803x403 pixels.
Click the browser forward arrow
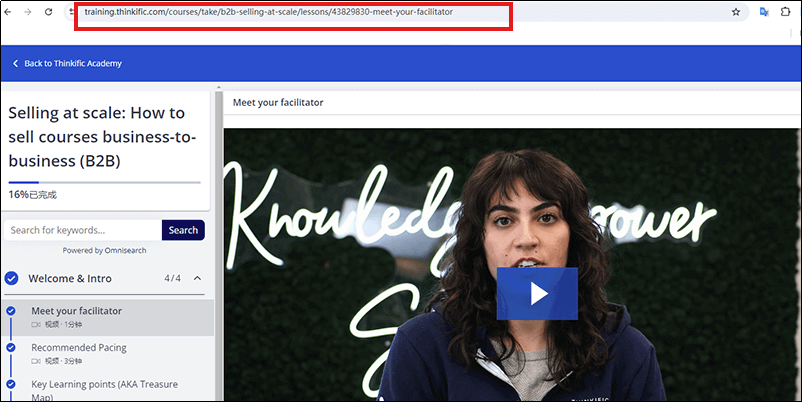pos(29,12)
